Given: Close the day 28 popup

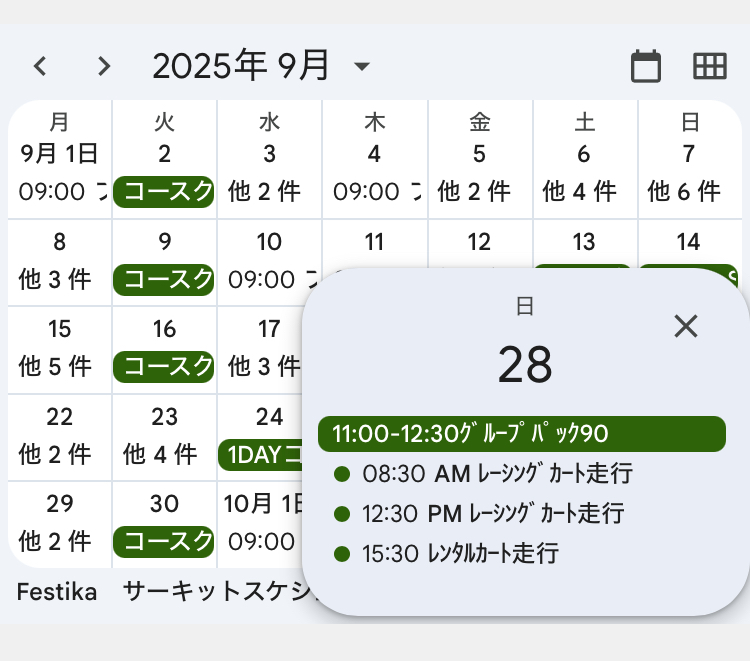Looking at the screenshot, I should (x=686, y=326).
